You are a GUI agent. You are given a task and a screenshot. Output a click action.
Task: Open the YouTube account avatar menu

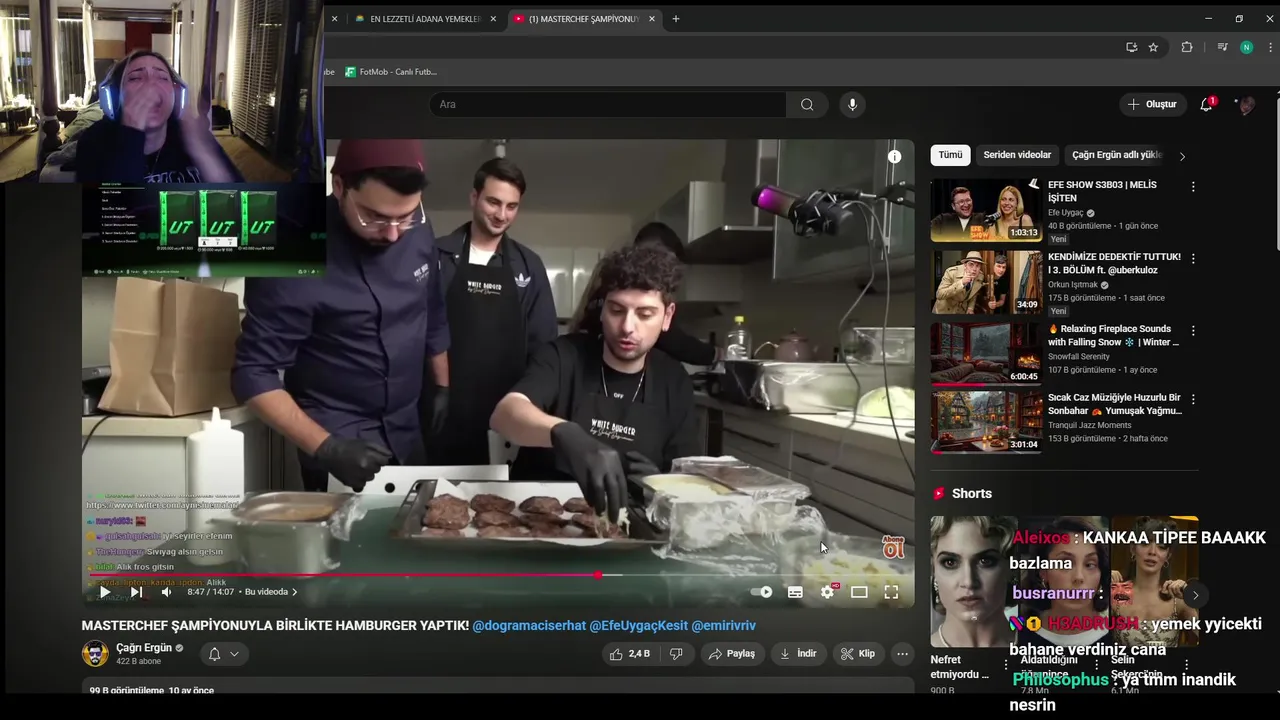(1246, 105)
